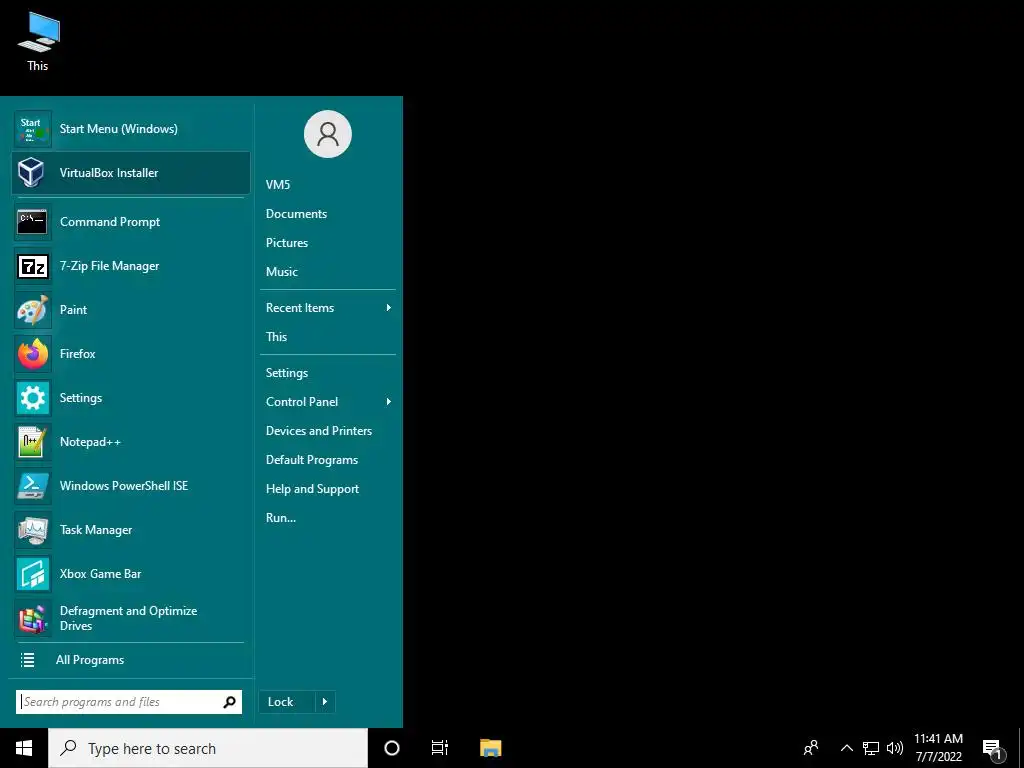1024x768 pixels.
Task: Open Default Programs
Action: pos(312,460)
